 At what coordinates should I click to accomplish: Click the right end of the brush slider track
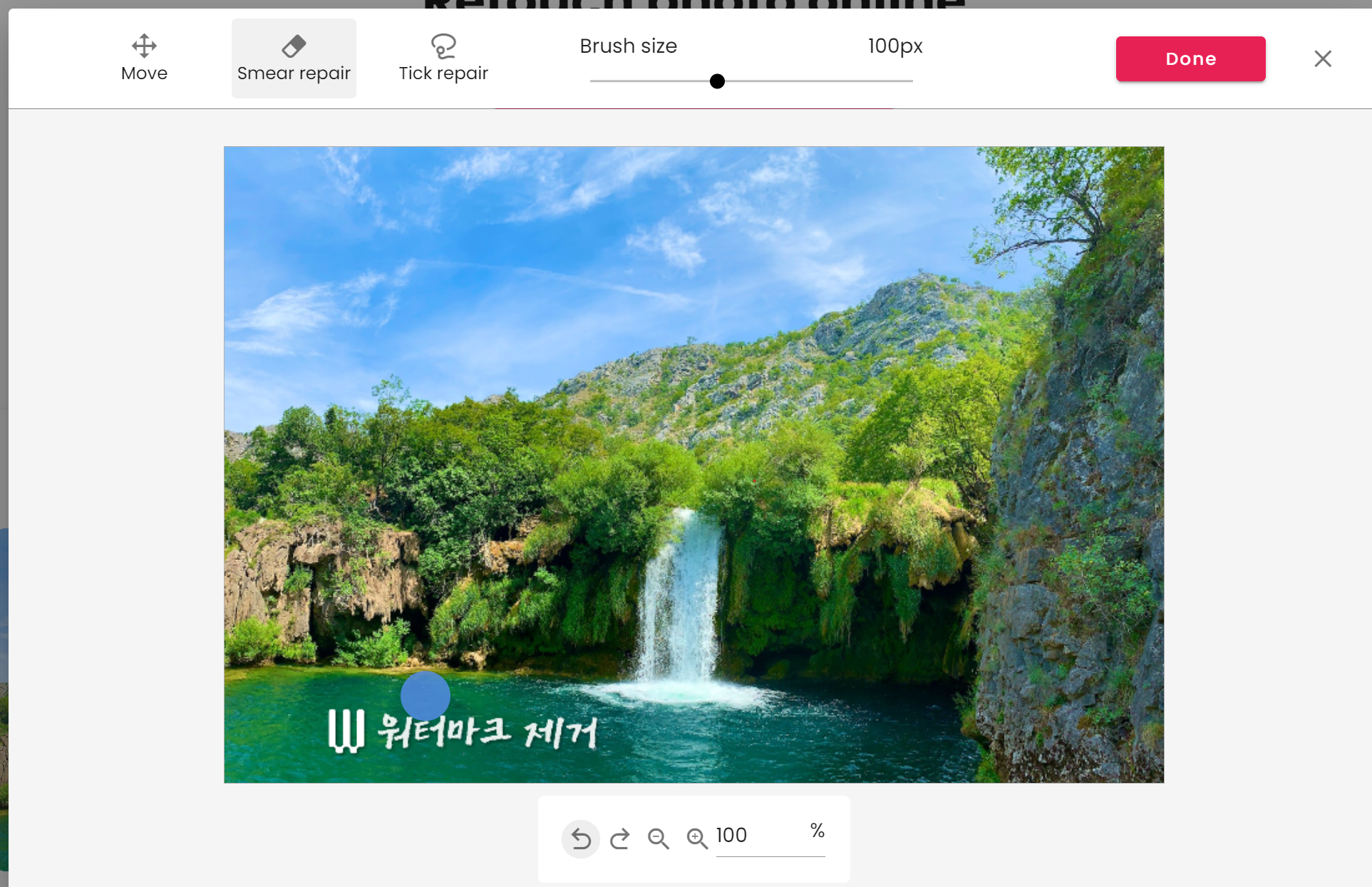909,81
